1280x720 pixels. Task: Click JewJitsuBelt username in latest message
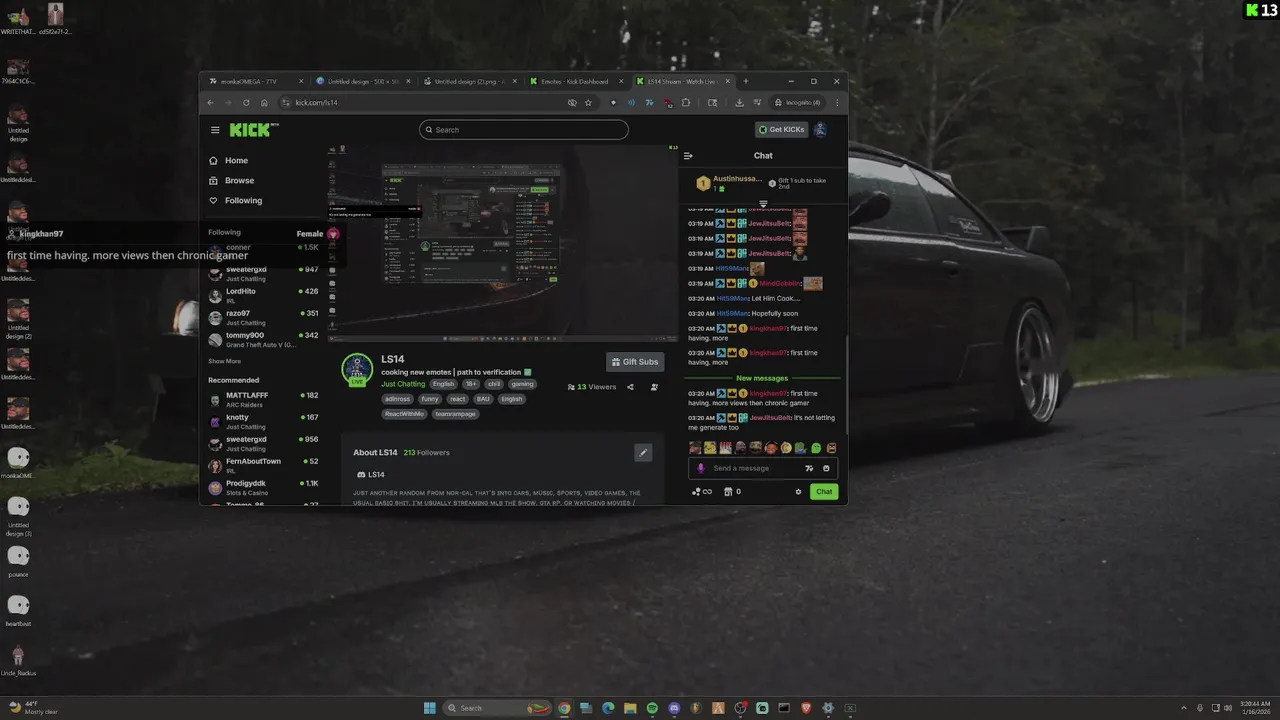click(x=770, y=417)
